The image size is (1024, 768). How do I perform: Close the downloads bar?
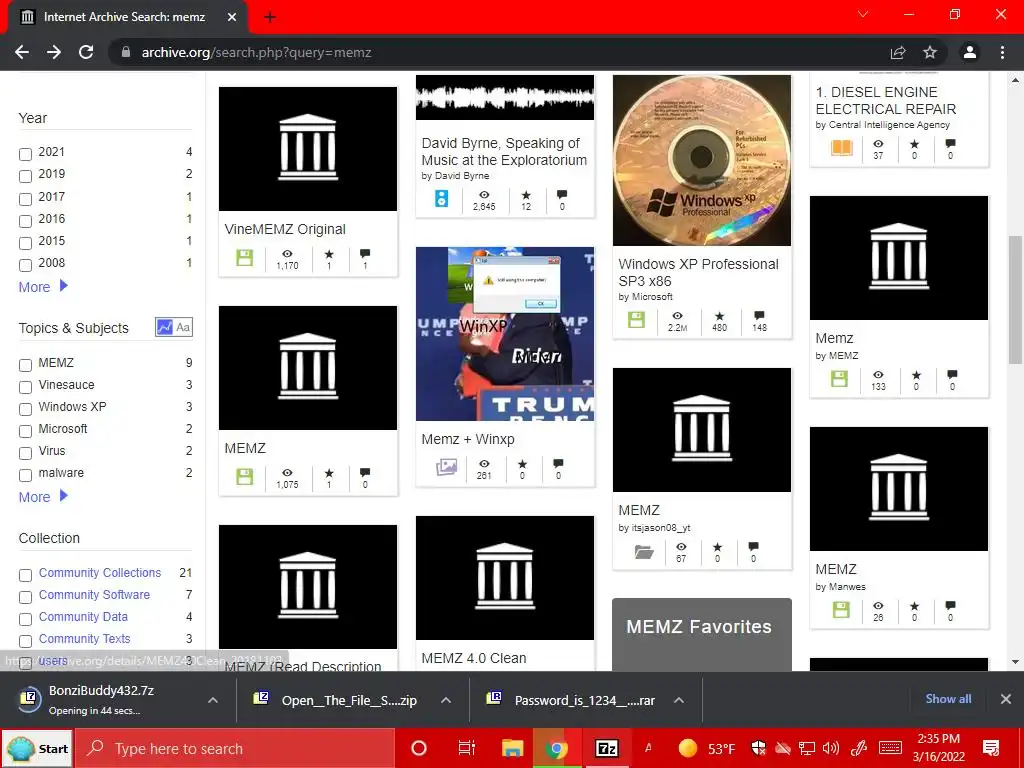click(1006, 699)
